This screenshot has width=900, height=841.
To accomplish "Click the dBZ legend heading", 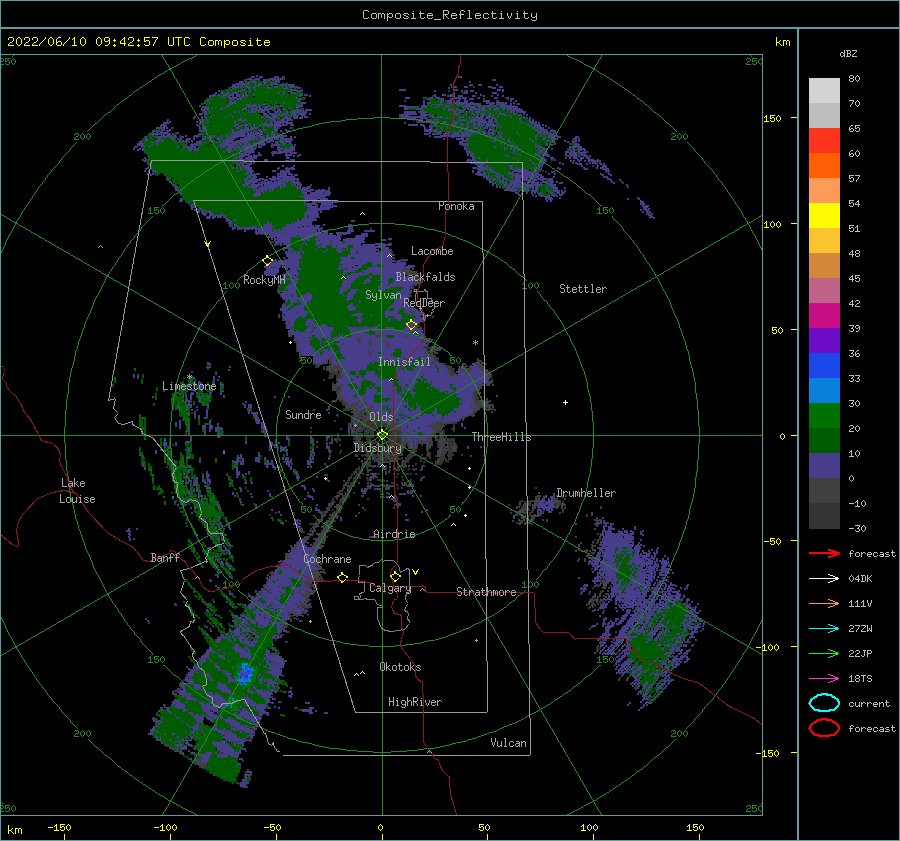I will [x=848, y=54].
